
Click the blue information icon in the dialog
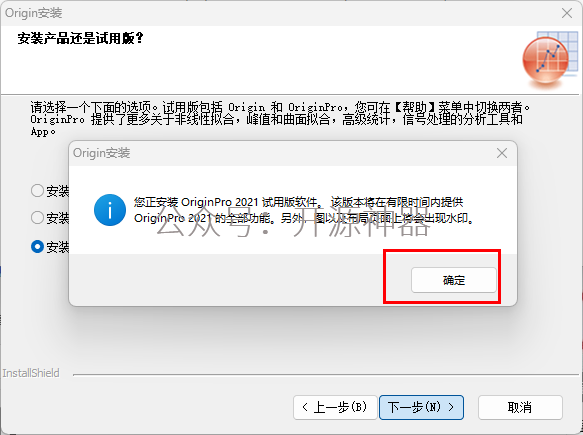[110, 210]
